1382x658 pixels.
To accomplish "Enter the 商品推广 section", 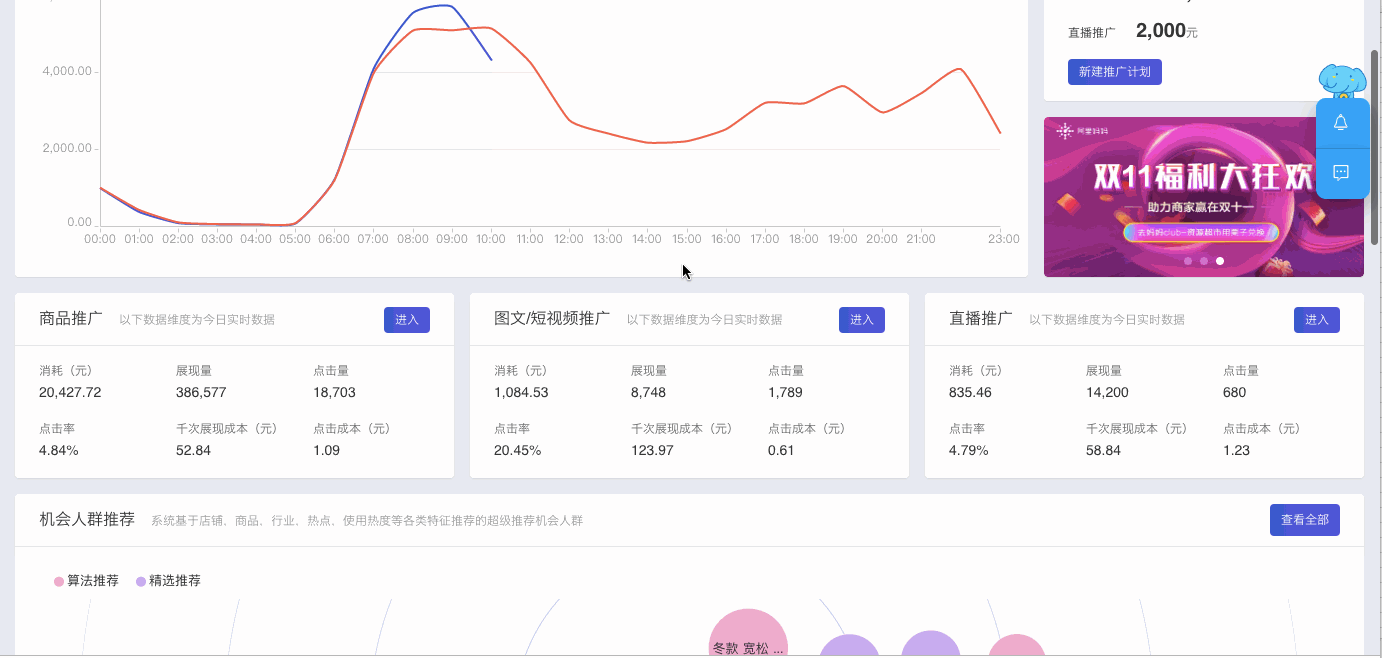I will (x=407, y=320).
